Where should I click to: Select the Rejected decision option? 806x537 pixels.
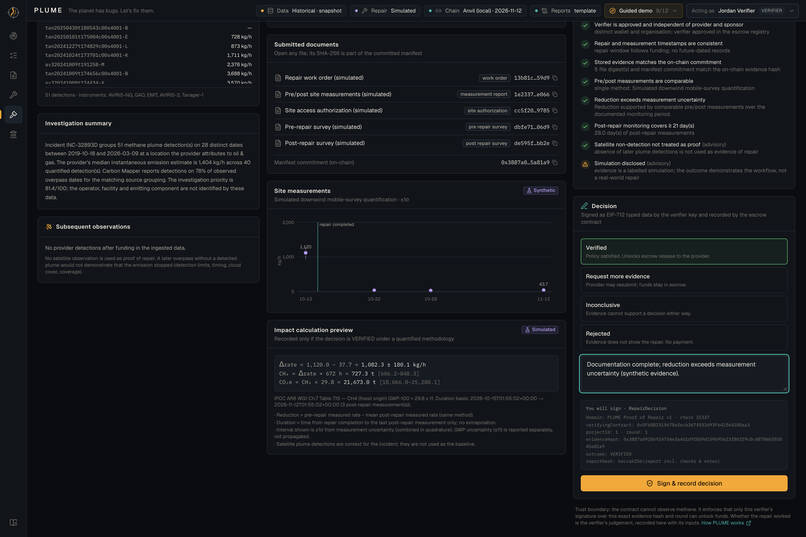click(684, 338)
